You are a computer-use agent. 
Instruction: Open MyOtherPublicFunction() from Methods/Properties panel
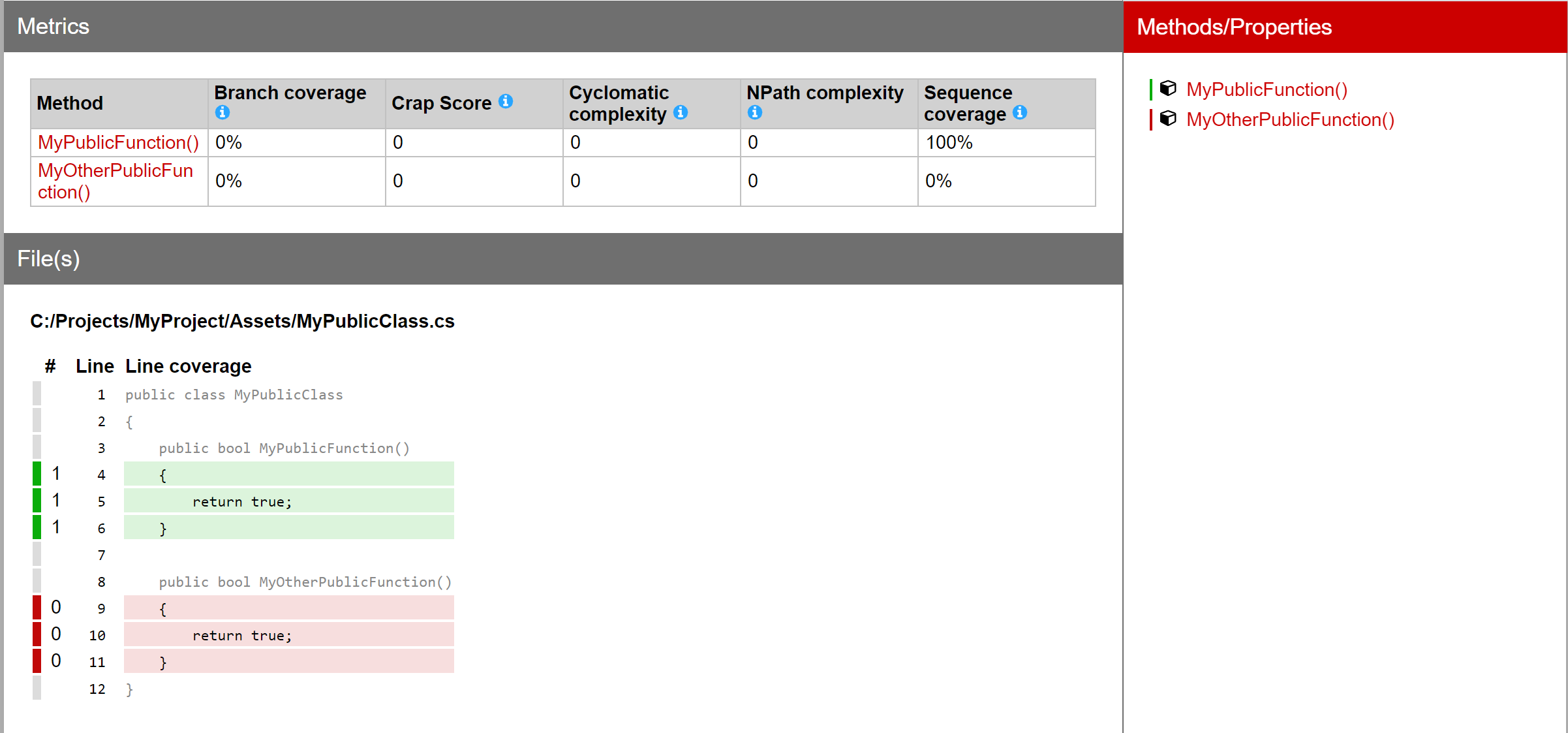(1289, 119)
